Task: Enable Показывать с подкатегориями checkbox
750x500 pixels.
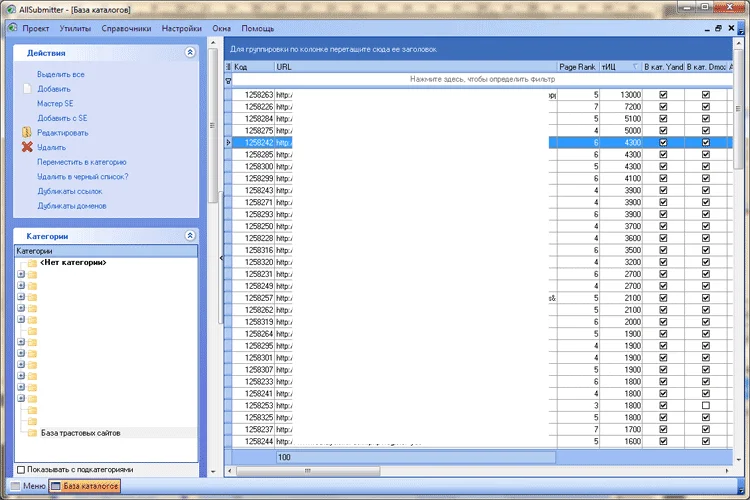Action: (22, 469)
